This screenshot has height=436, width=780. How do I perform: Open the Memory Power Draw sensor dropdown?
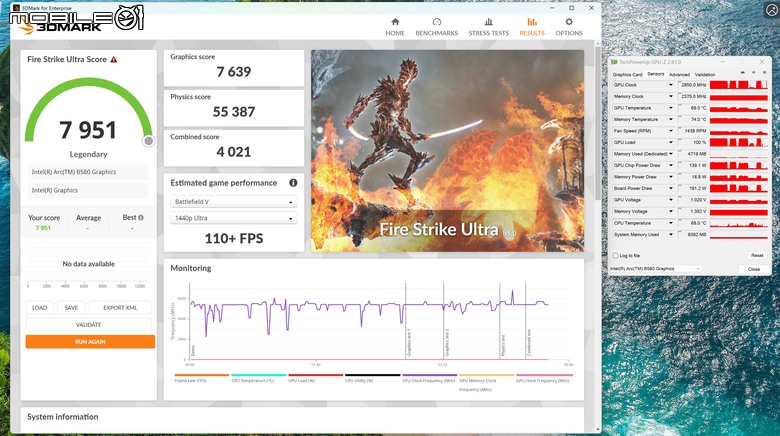tap(671, 177)
